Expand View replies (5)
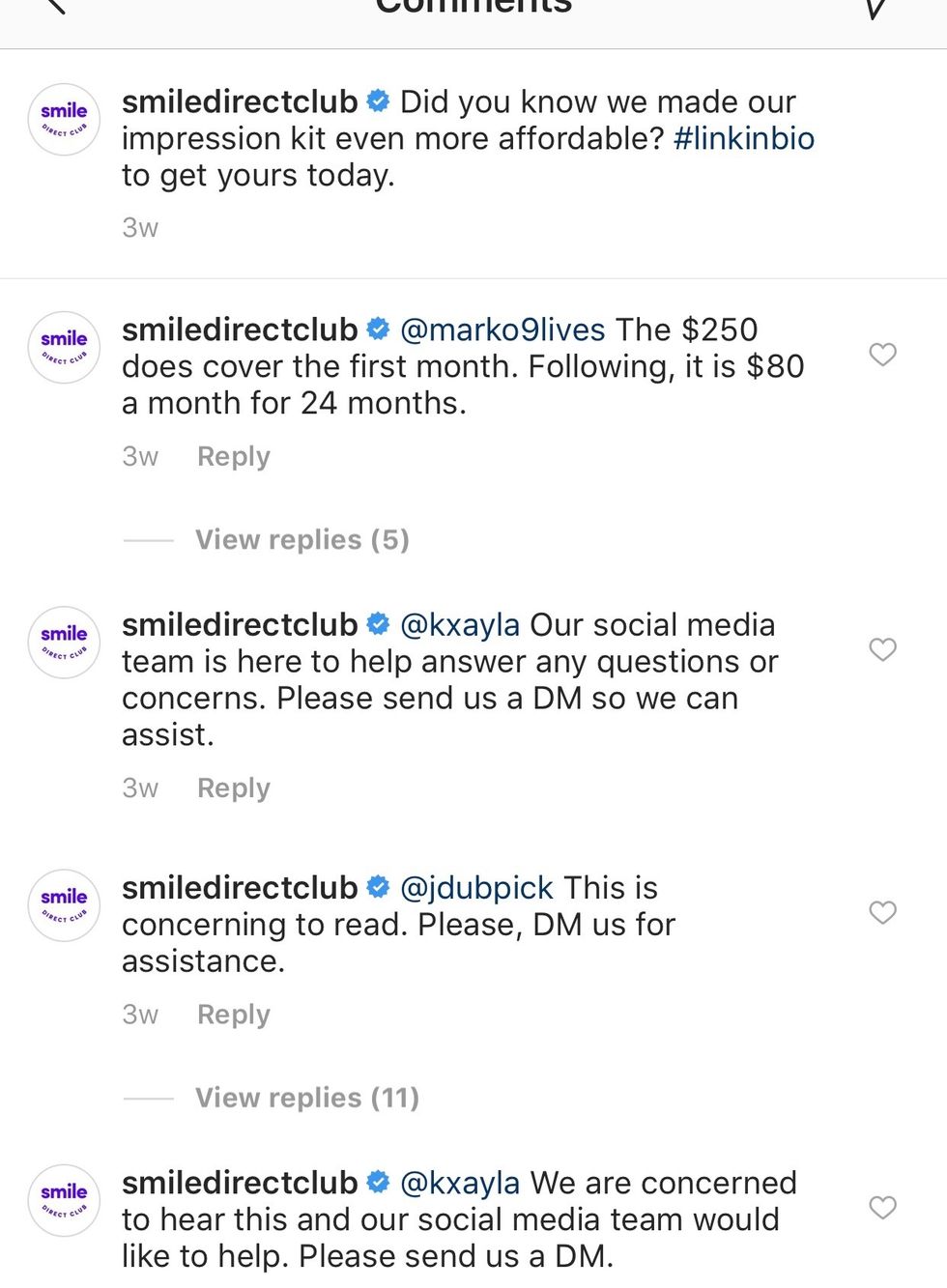This screenshot has height=1288, width=947. tap(301, 539)
